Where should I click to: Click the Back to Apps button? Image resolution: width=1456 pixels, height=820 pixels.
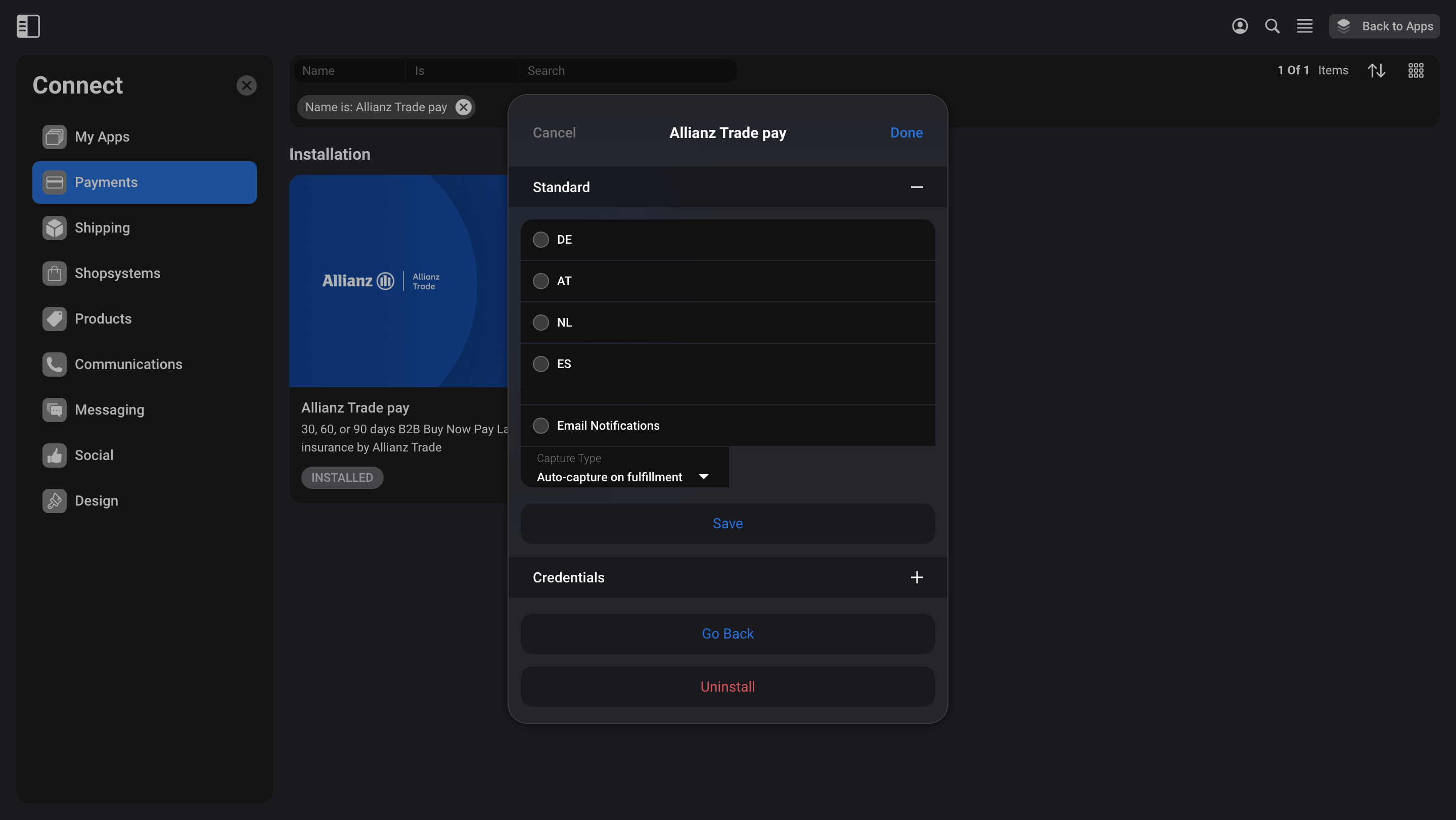(x=1384, y=26)
